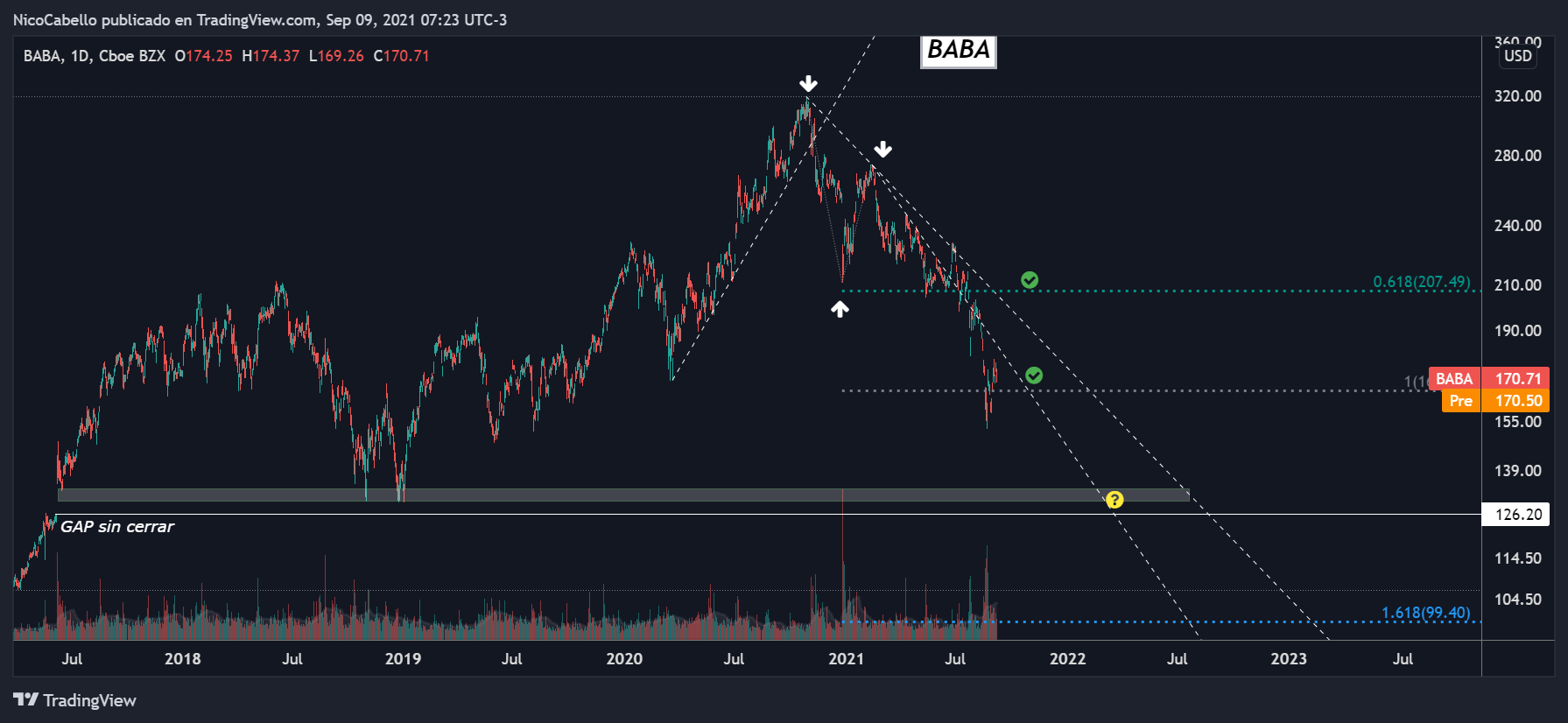Click the 1.618(99.40) Fibonacci label
Viewport: 1568px width, 723px height.
click(x=1426, y=613)
